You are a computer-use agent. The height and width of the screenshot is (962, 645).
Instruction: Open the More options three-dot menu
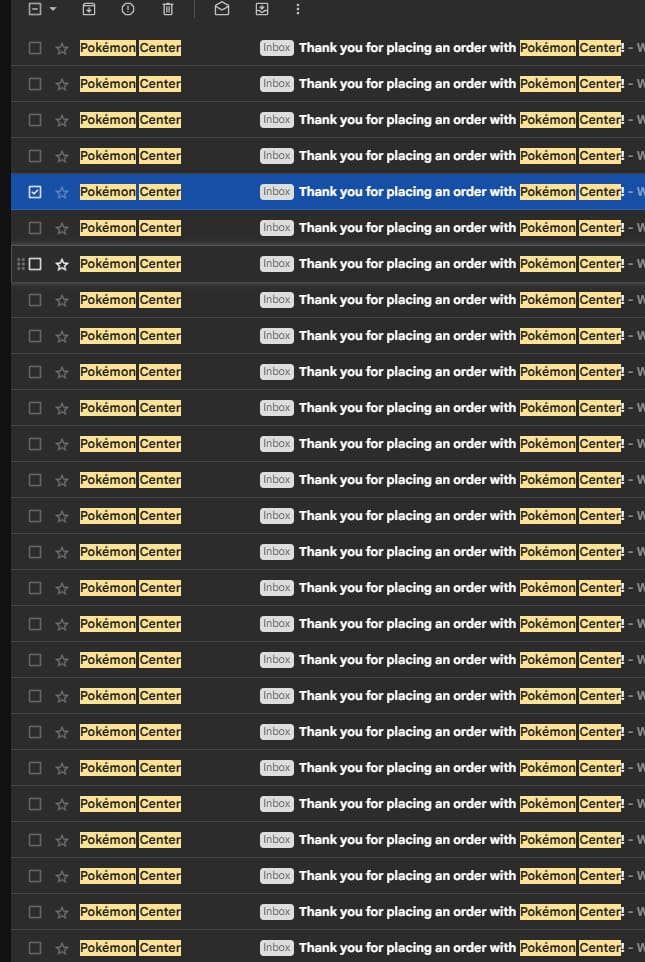click(298, 9)
